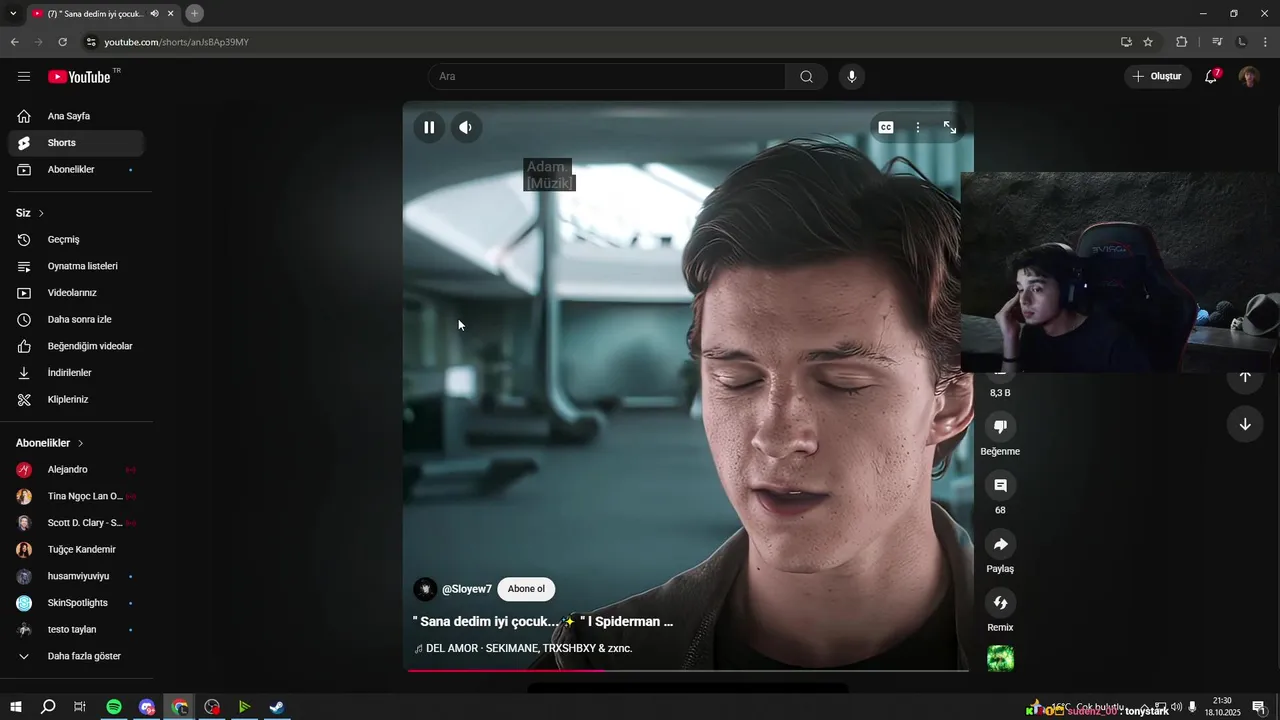Open the taskbar clock and date
Image resolution: width=1280 pixels, height=720 pixels.
pyautogui.click(x=1222, y=707)
